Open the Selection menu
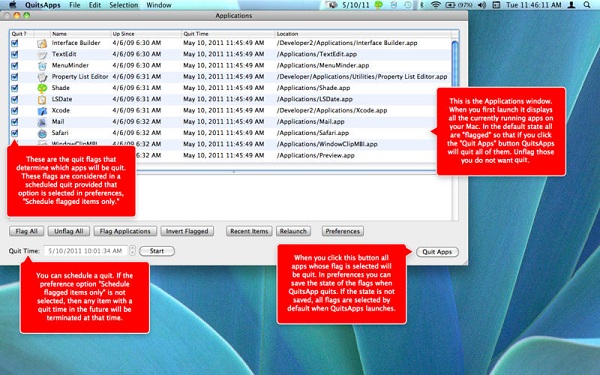Screen dimensions: 600x375 pos(123,5)
